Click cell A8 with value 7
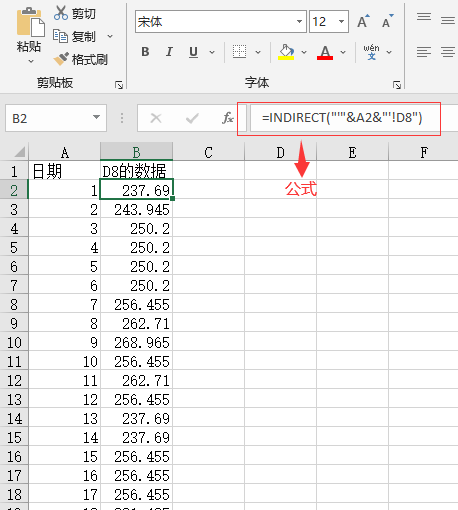The height and width of the screenshot is (510, 458). (x=65, y=304)
